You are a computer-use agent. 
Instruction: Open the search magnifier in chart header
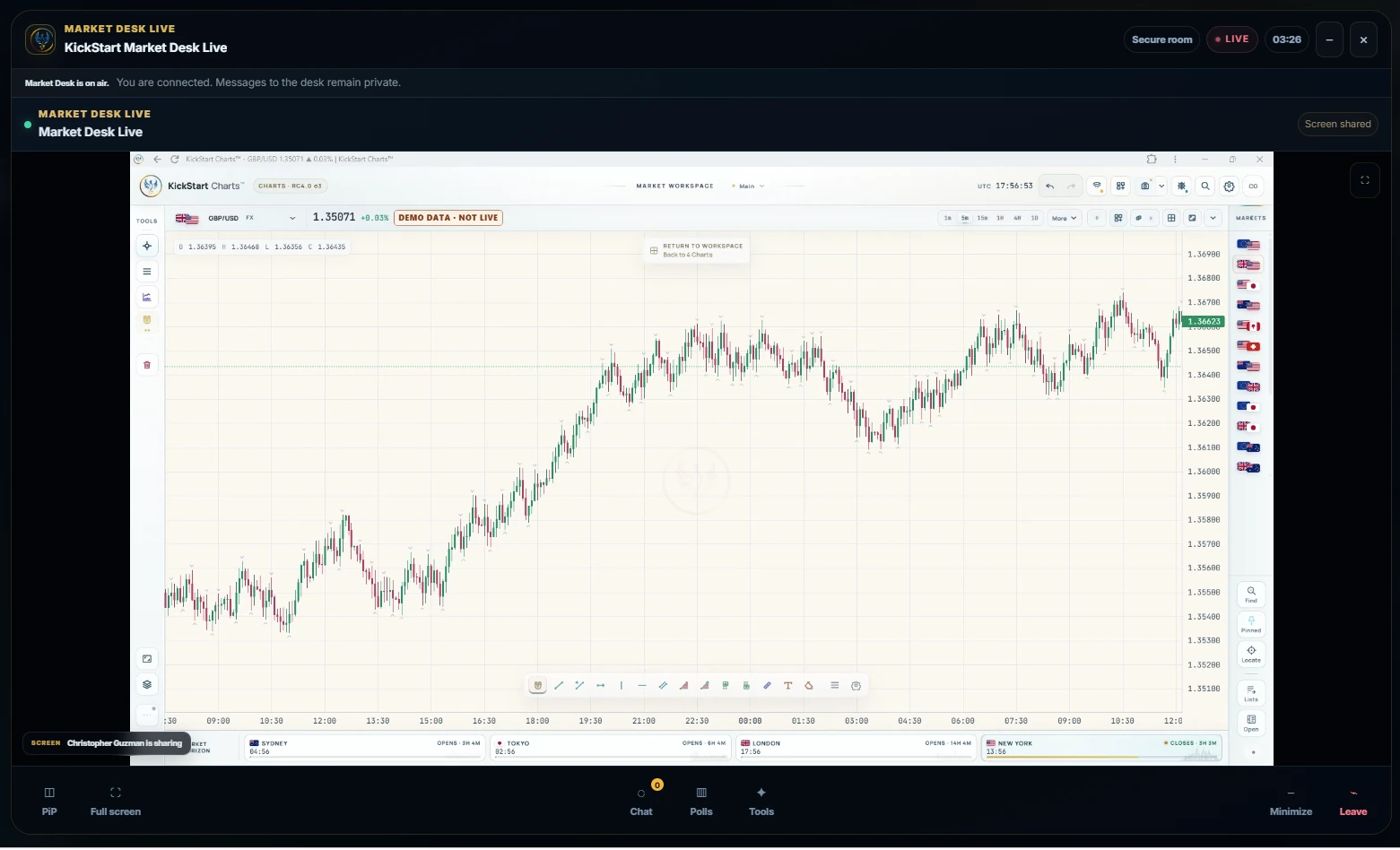(x=1206, y=186)
